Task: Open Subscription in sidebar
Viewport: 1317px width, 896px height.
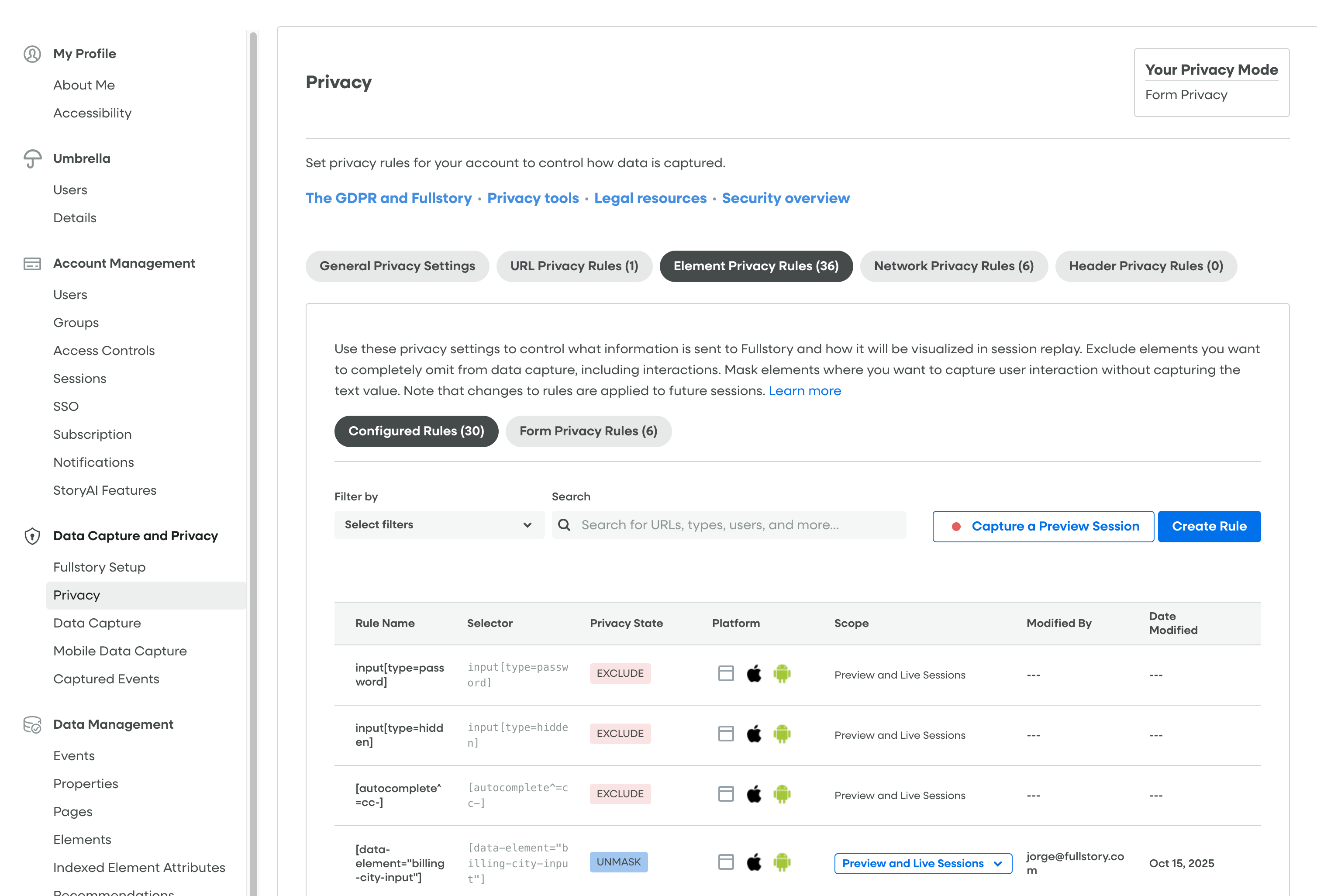Action: (x=93, y=434)
